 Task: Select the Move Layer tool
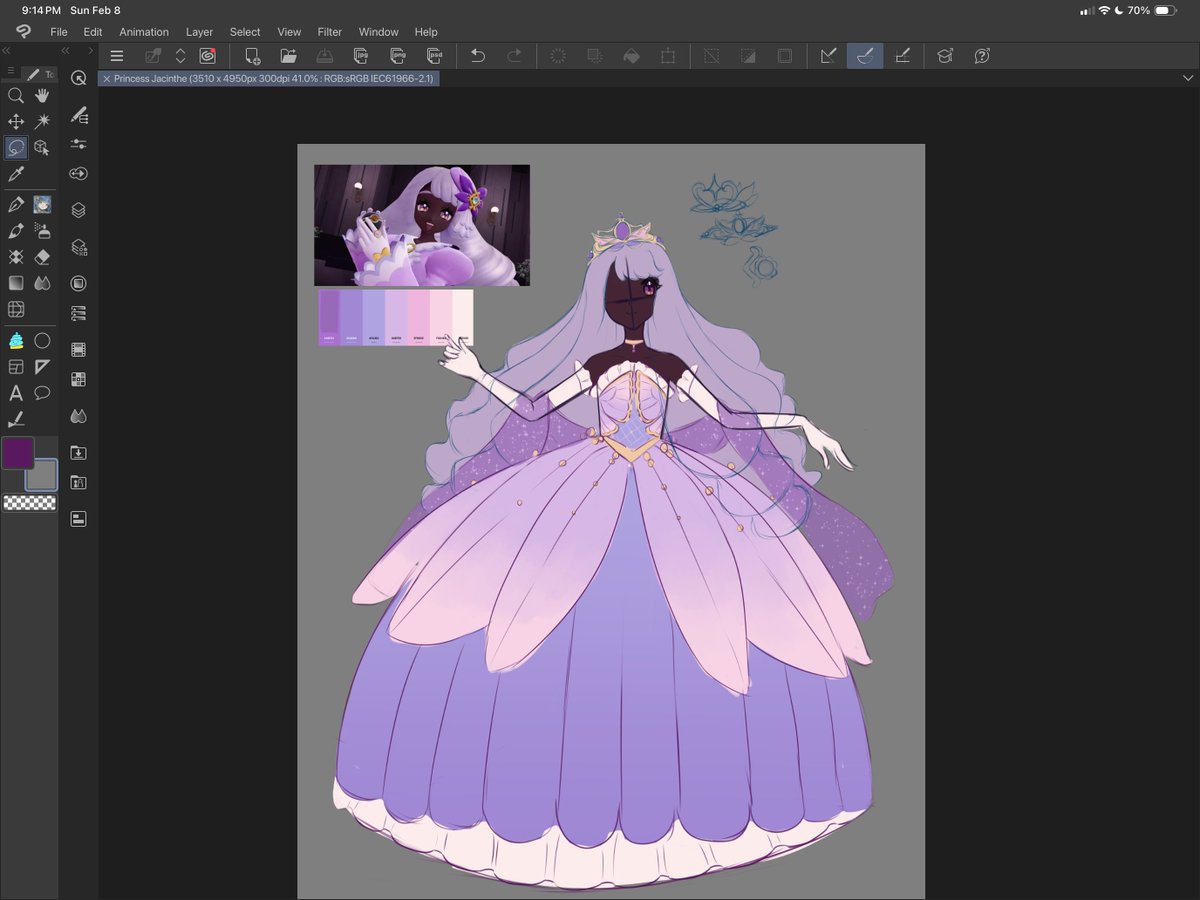[x=16, y=122]
